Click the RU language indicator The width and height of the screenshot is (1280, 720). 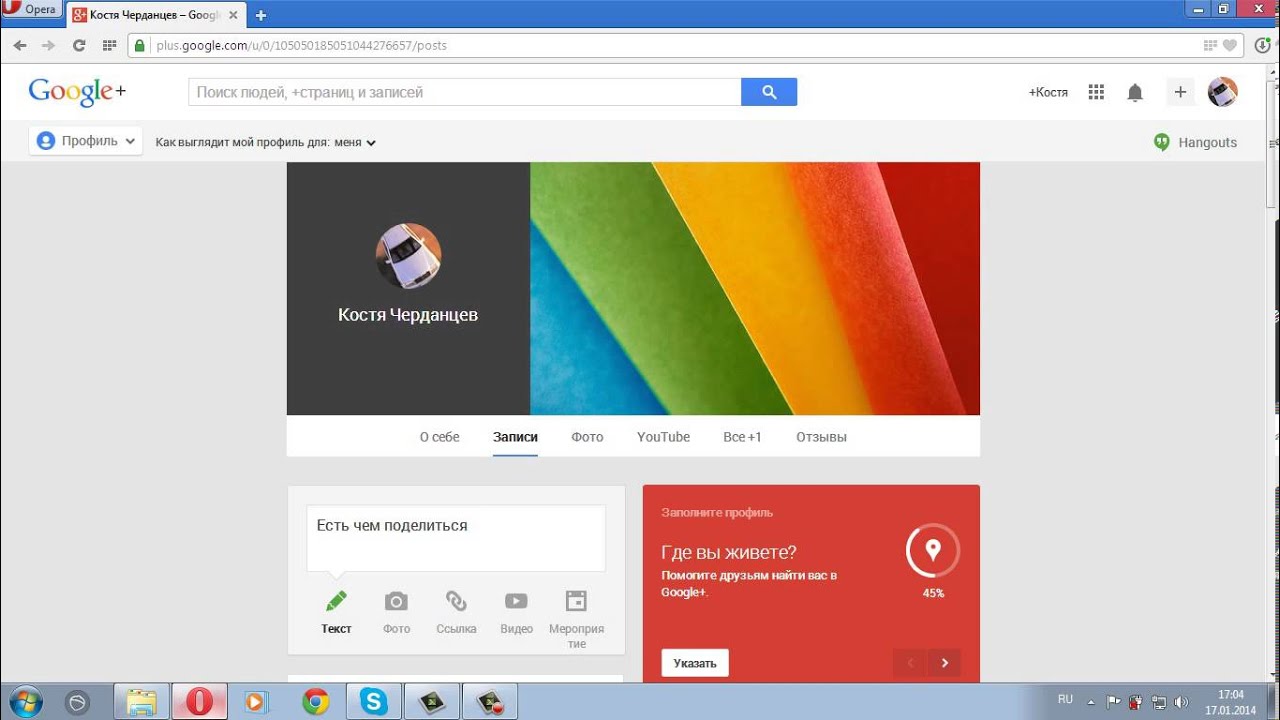[x=1065, y=699]
